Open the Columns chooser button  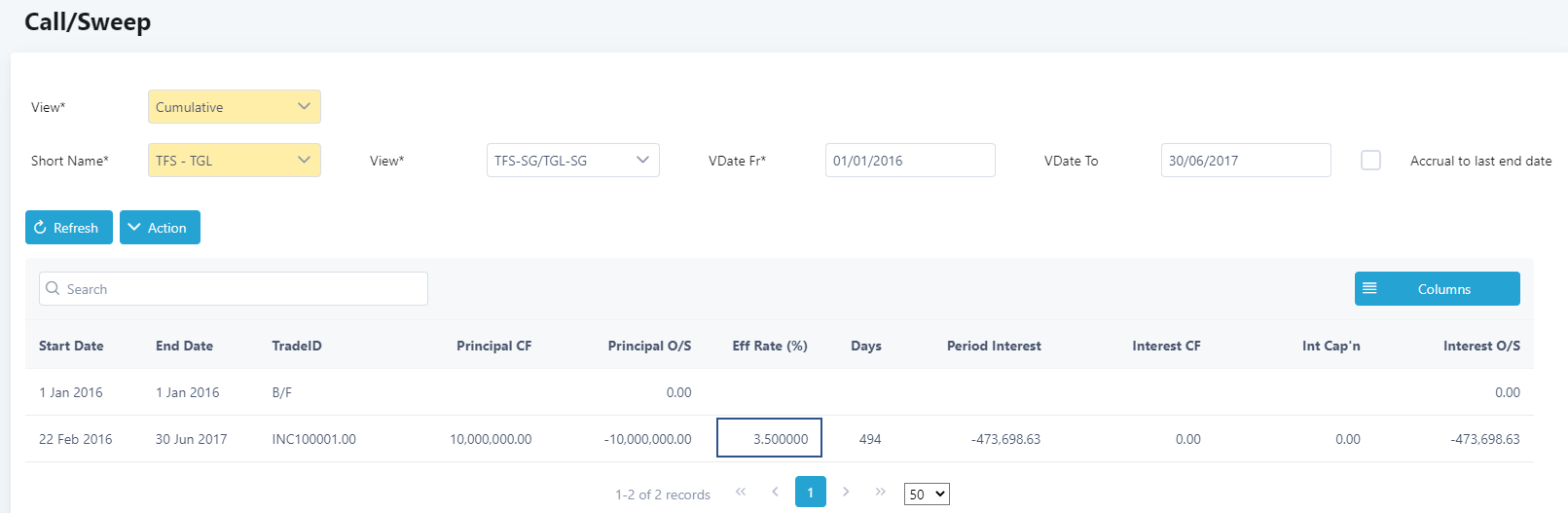[1438, 289]
